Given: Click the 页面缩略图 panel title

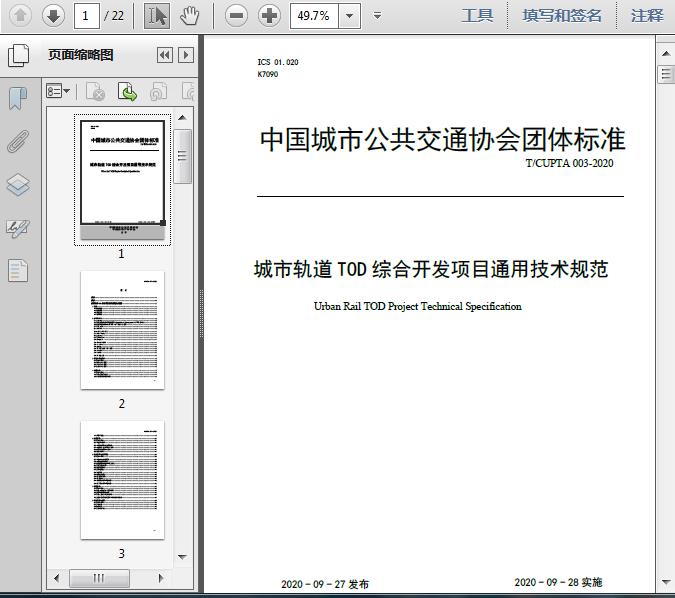Looking at the screenshot, I should tap(81, 55).
